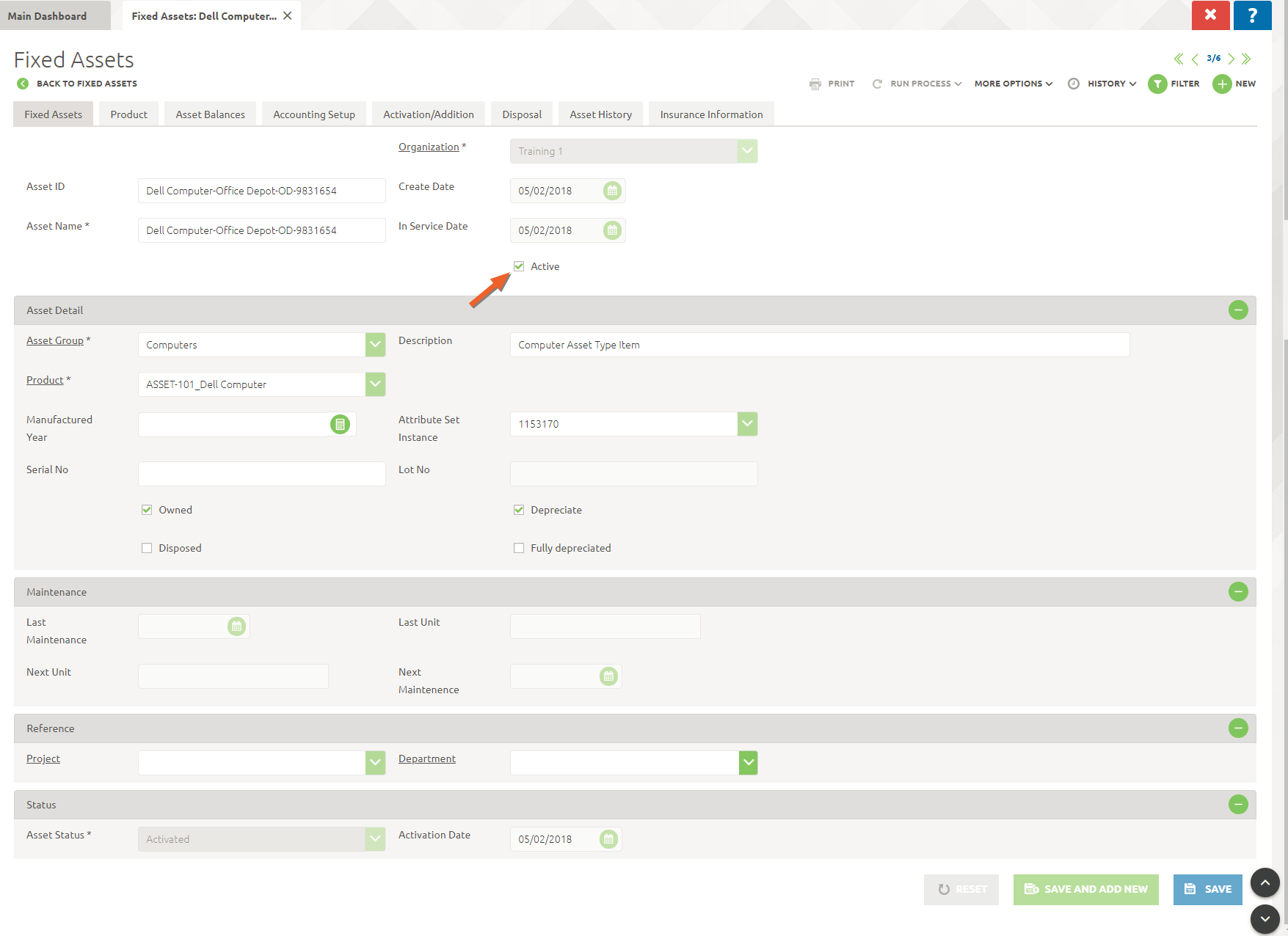Screen dimensions: 1288x936
Task: Click into the Serial No field
Action: 261,474
